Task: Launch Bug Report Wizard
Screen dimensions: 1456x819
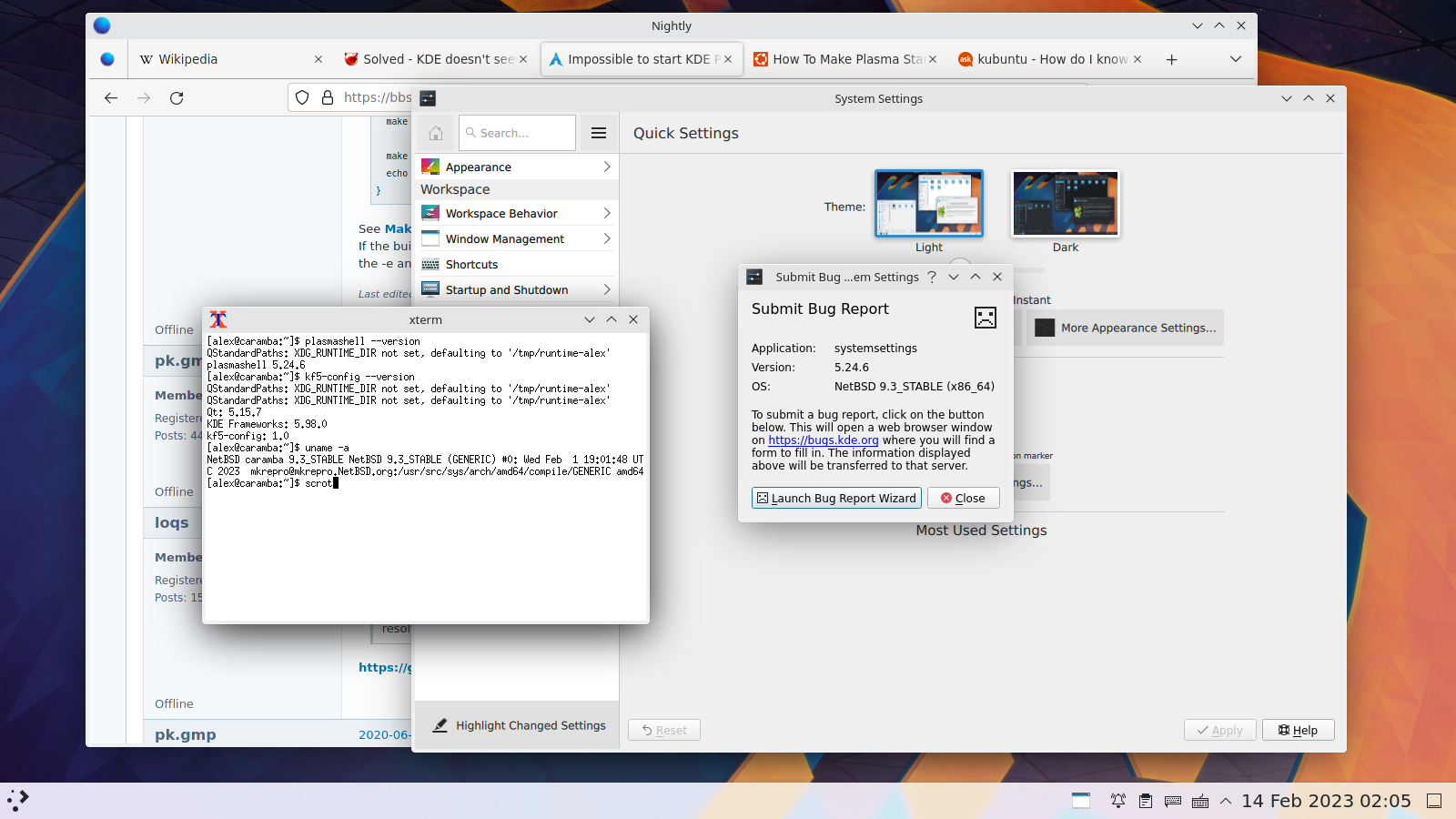Action: [x=836, y=498]
